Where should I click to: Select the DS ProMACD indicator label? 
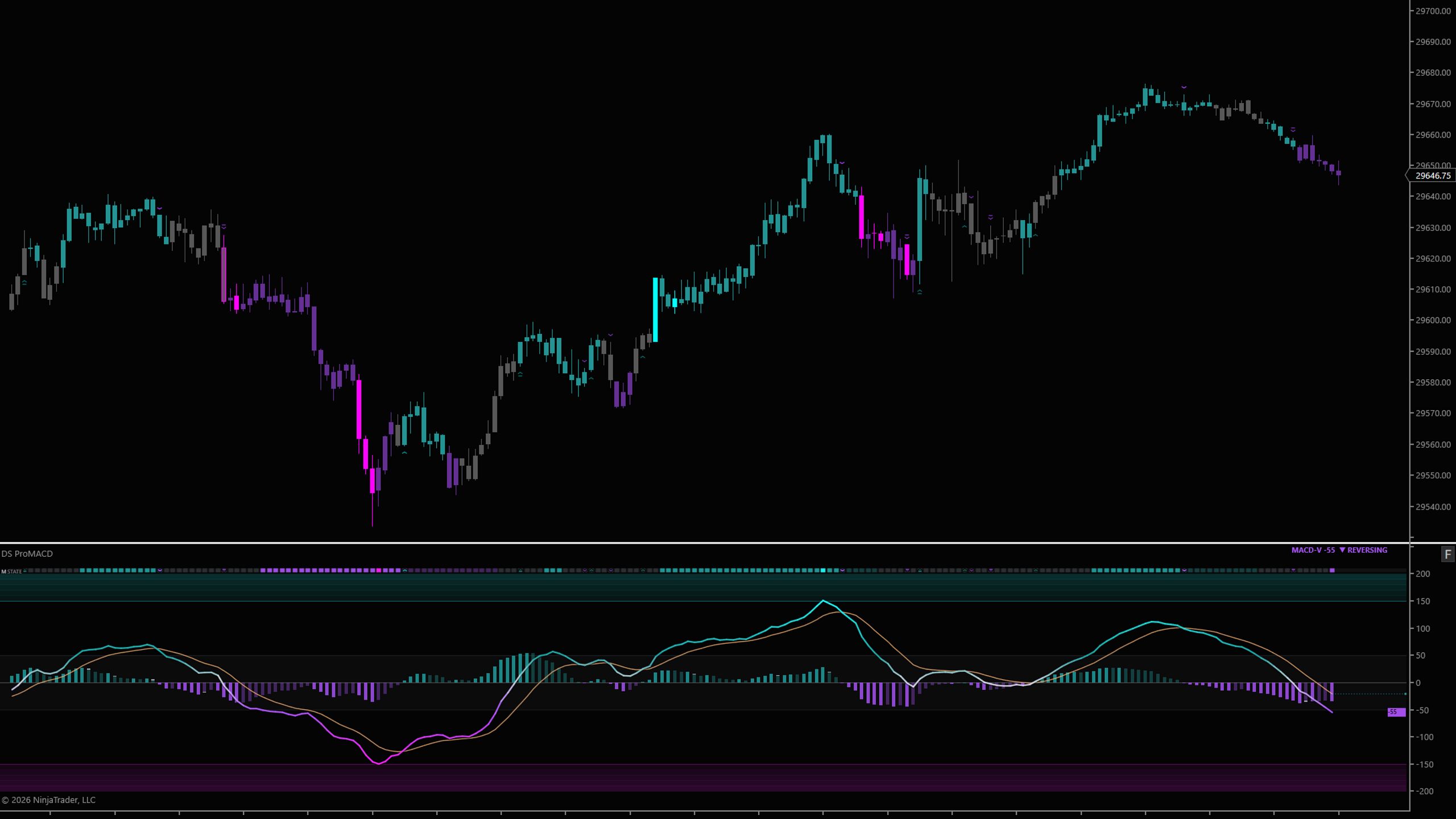coord(27,553)
